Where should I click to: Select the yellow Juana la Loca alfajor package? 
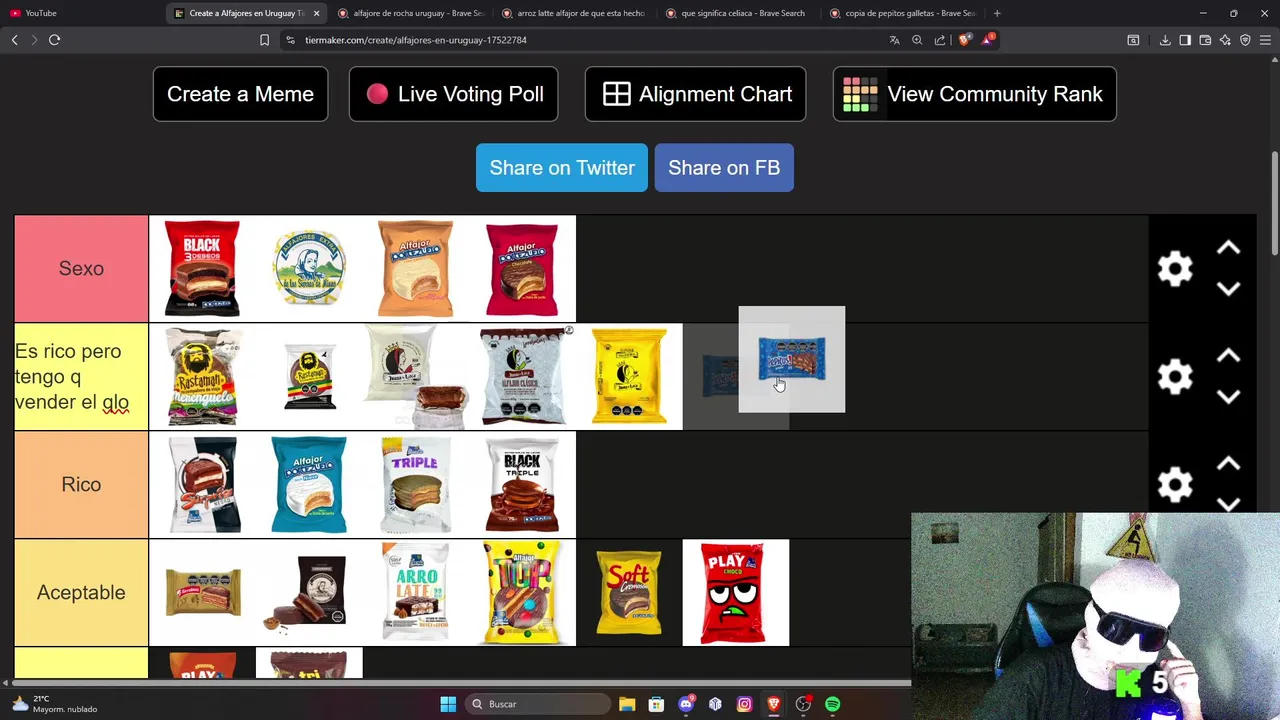coord(629,377)
